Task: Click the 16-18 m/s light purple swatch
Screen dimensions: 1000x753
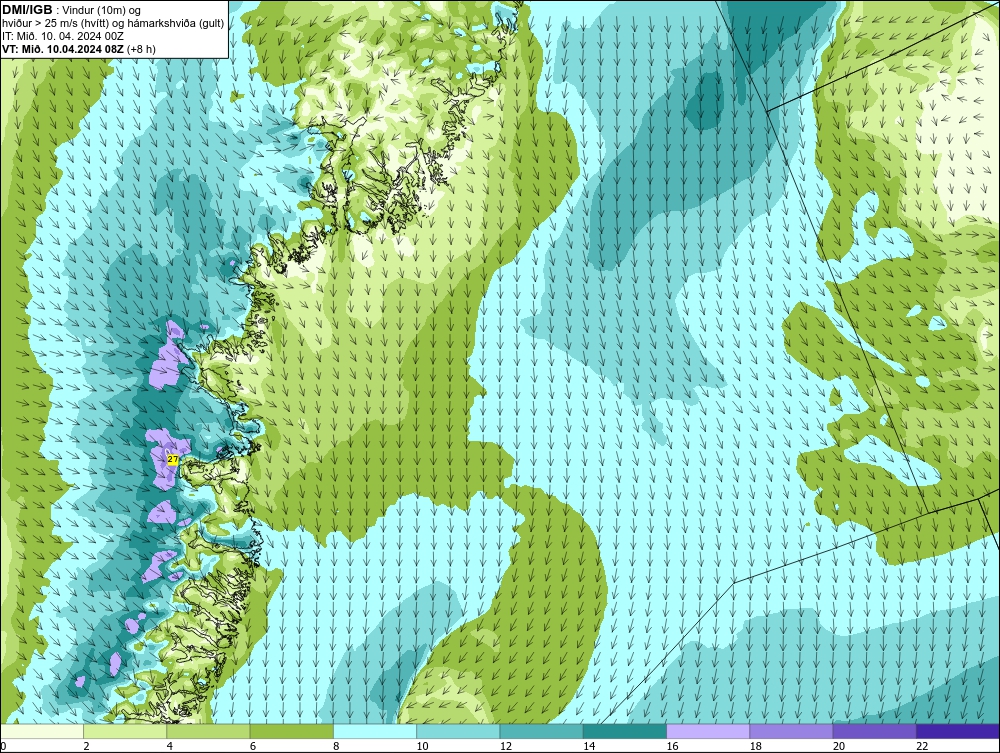Action: [708, 731]
